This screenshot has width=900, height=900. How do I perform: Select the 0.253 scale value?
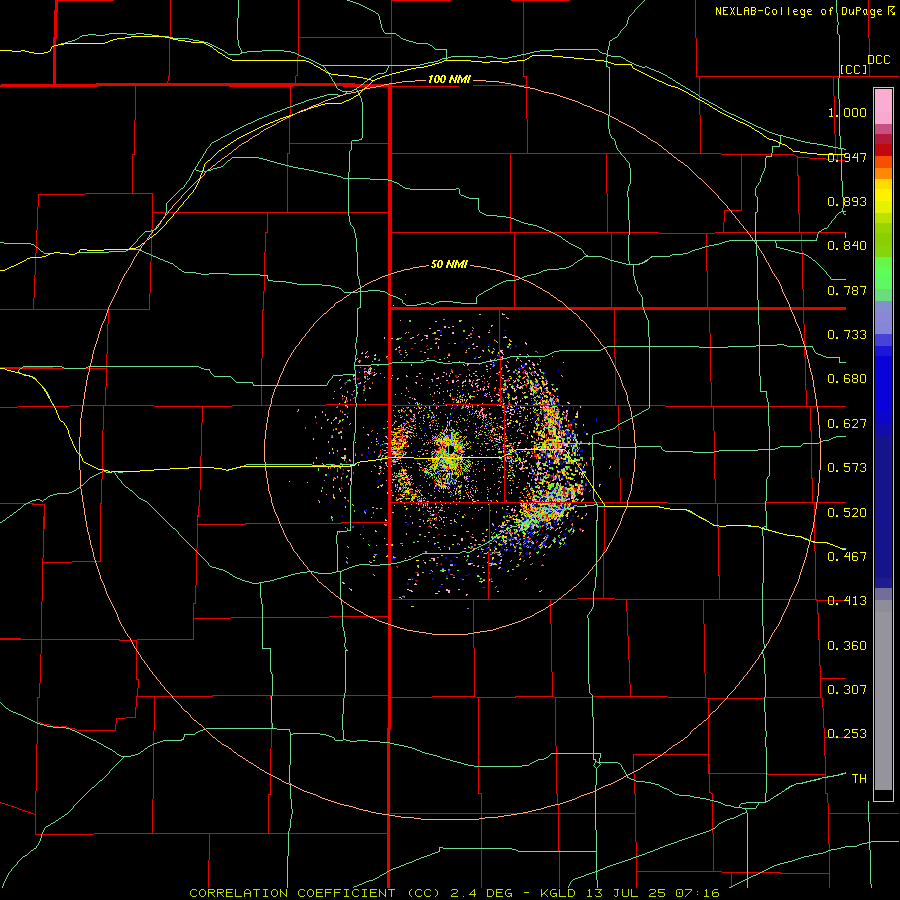(x=847, y=734)
